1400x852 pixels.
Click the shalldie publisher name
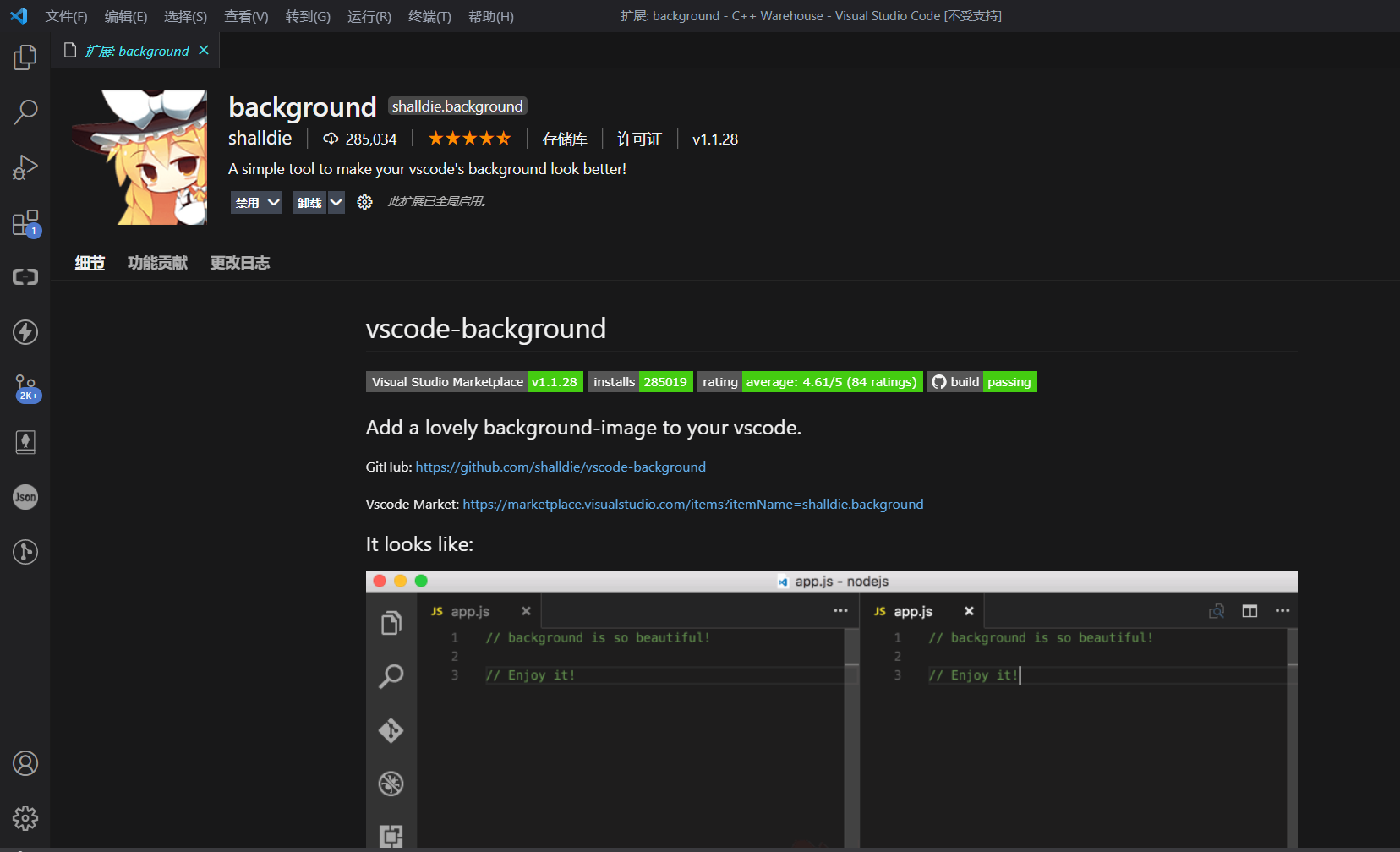[260, 138]
